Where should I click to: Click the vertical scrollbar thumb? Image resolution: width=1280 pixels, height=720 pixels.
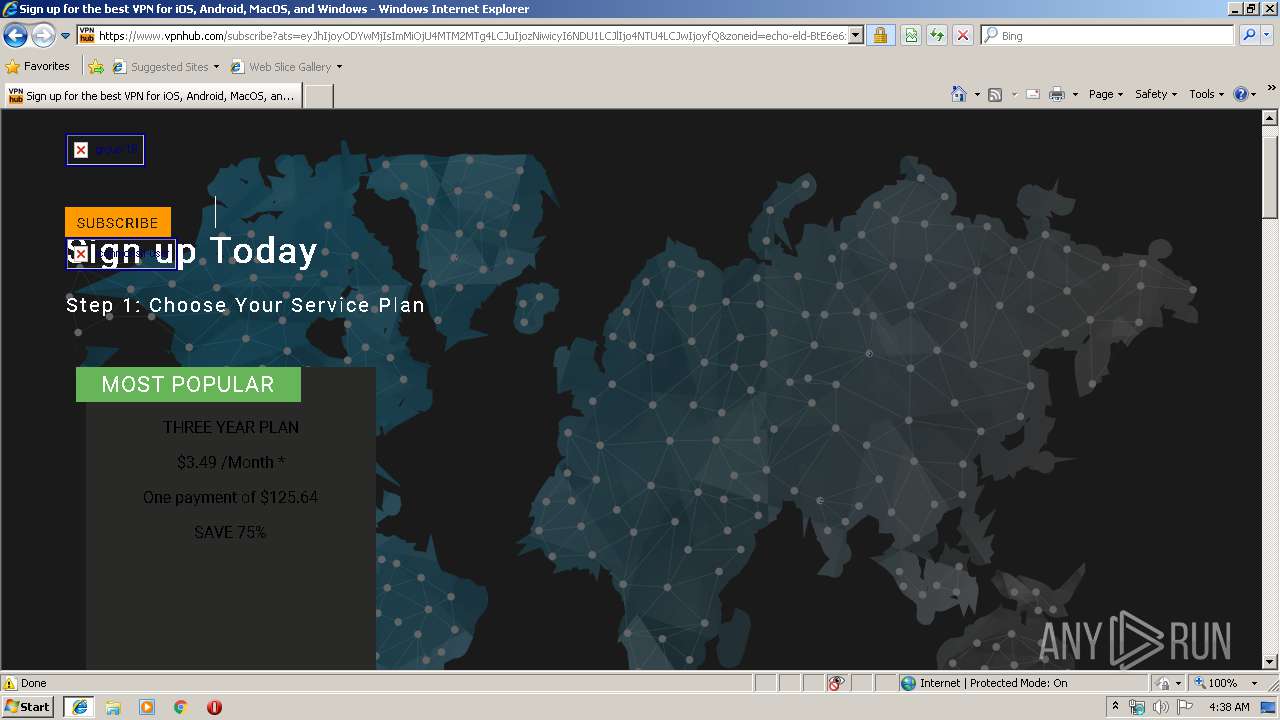click(1270, 175)
